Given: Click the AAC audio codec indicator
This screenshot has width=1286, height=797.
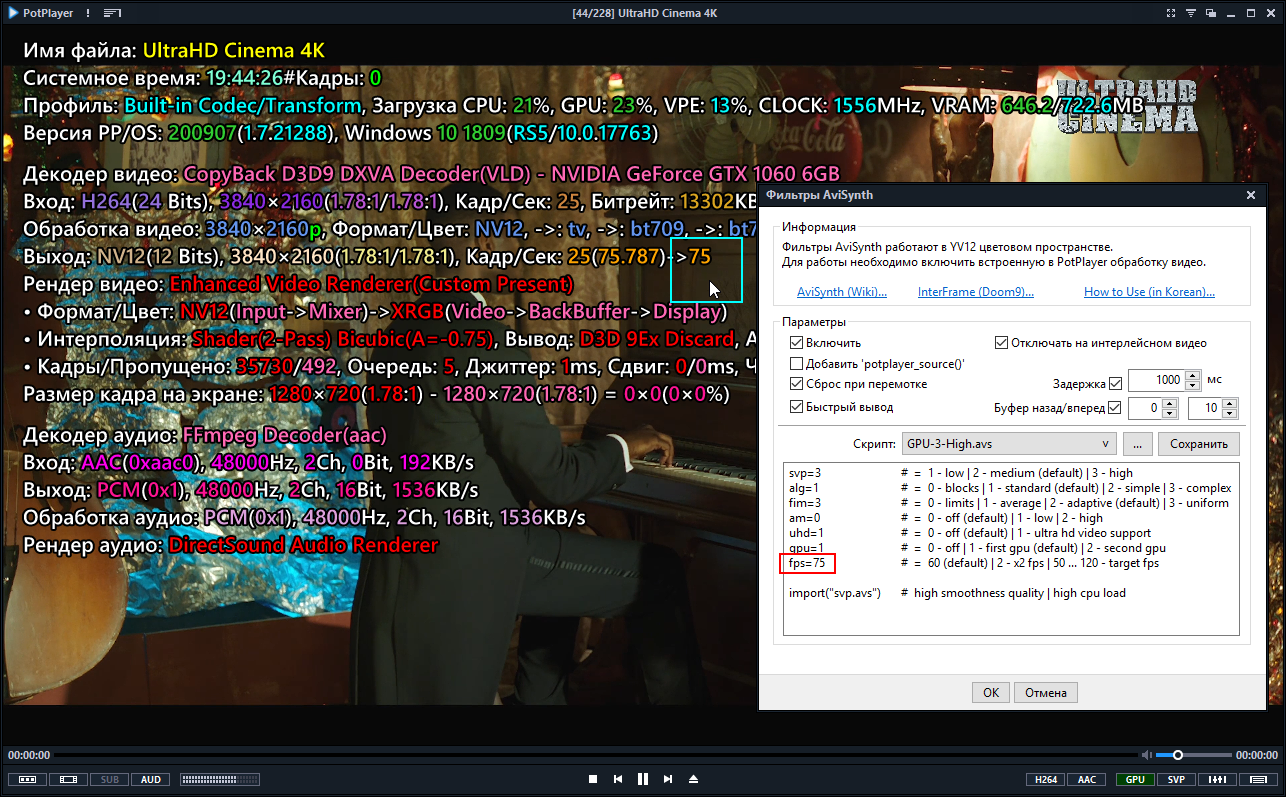Looking at the screenshot, I should coord(1086,779).
